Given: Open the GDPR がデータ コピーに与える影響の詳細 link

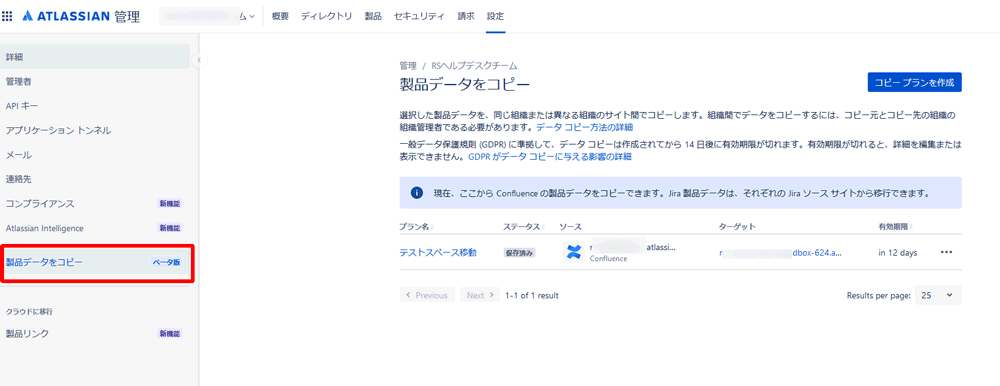Looking at the screenshot, I should (550, 156).
